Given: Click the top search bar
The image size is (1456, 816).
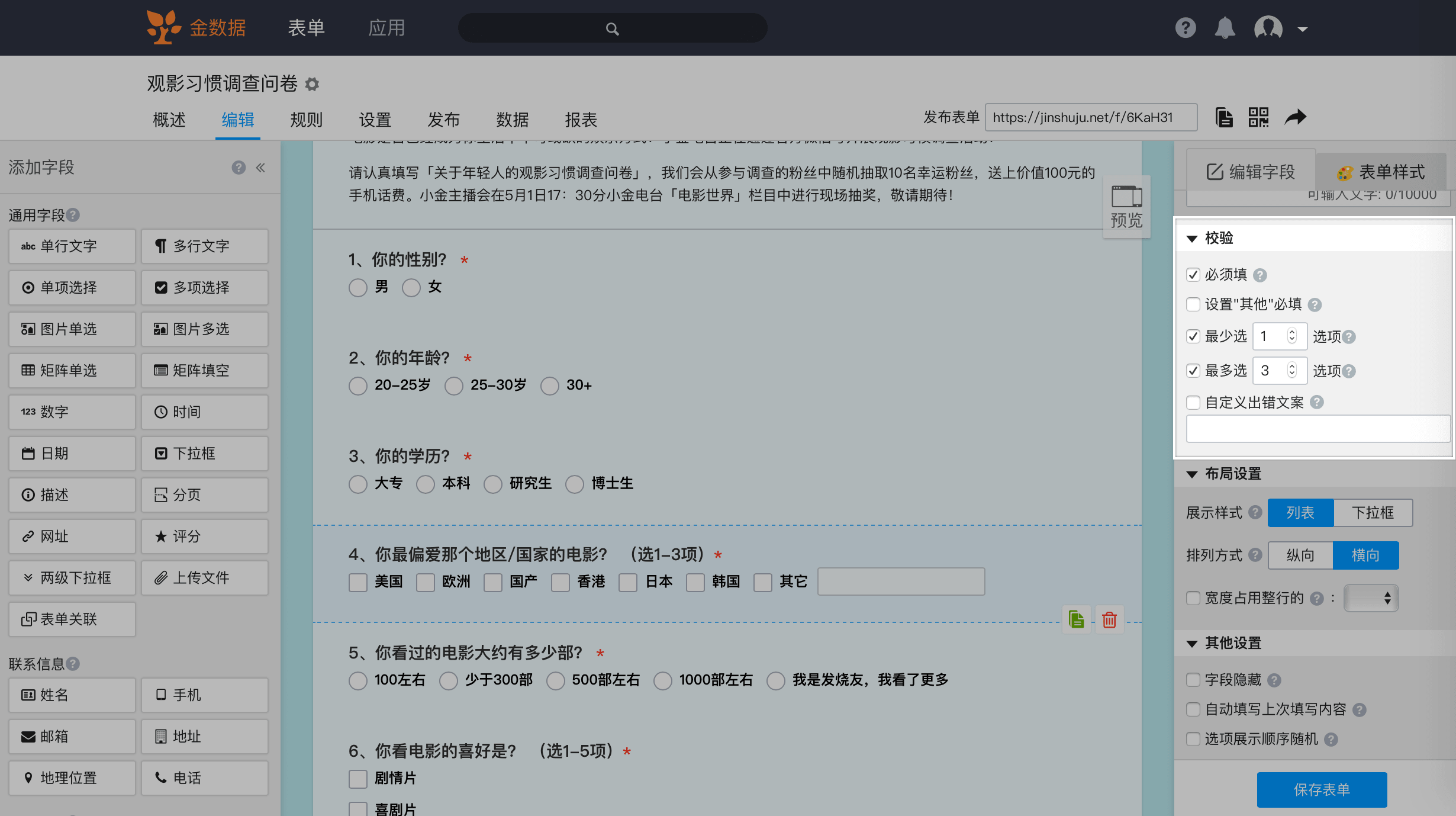Looking at the screenshot, I should pos(612,28).
